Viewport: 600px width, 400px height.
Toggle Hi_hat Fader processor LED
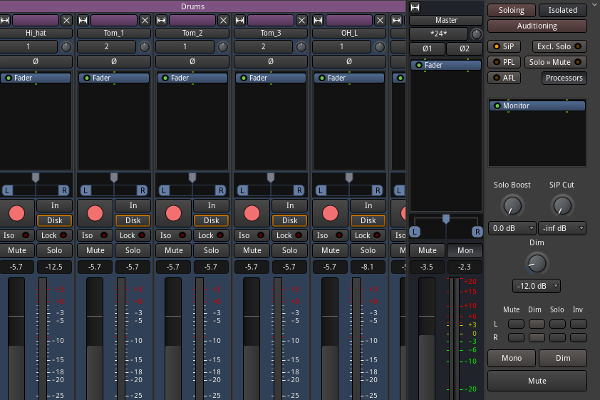[x=8, y=78]
